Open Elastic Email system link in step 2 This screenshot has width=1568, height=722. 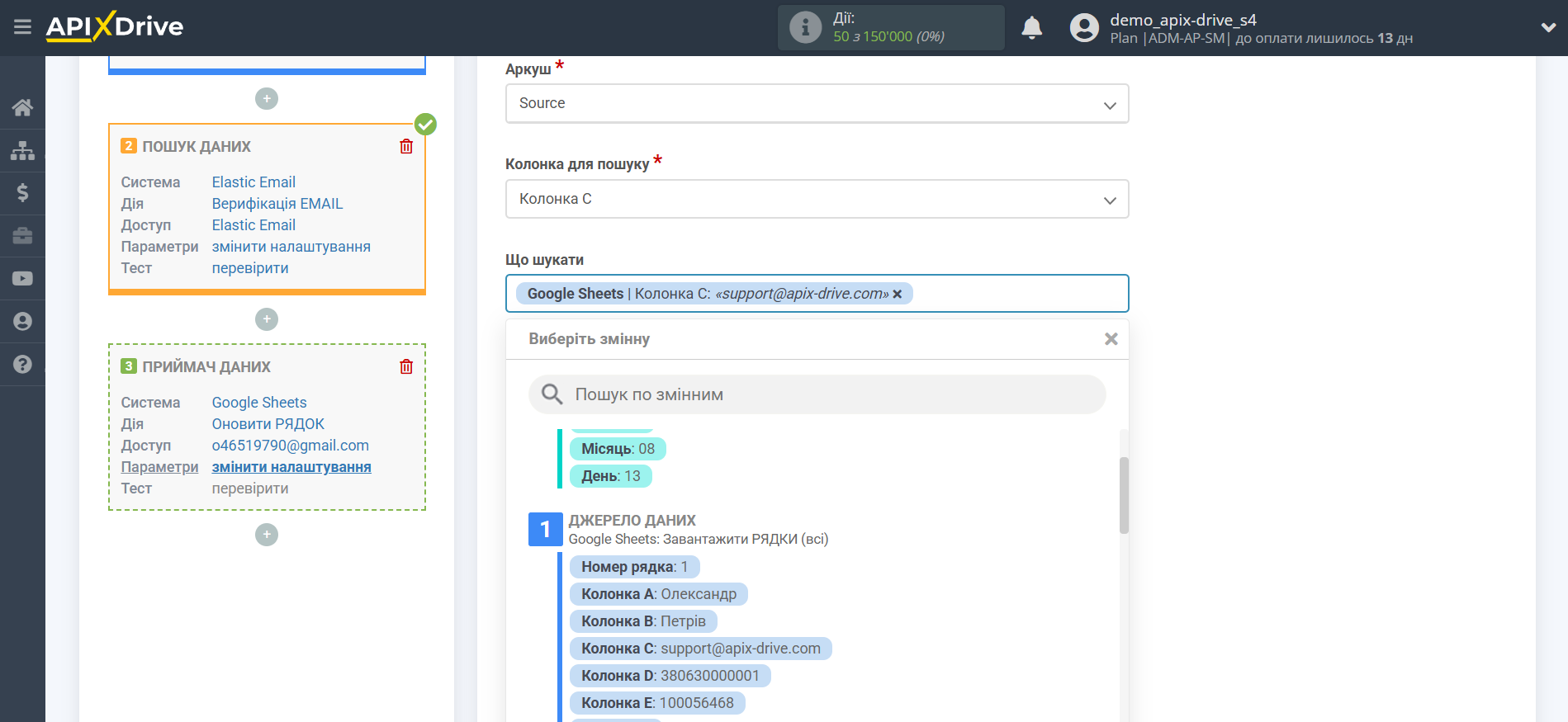(x=253, y=182)
